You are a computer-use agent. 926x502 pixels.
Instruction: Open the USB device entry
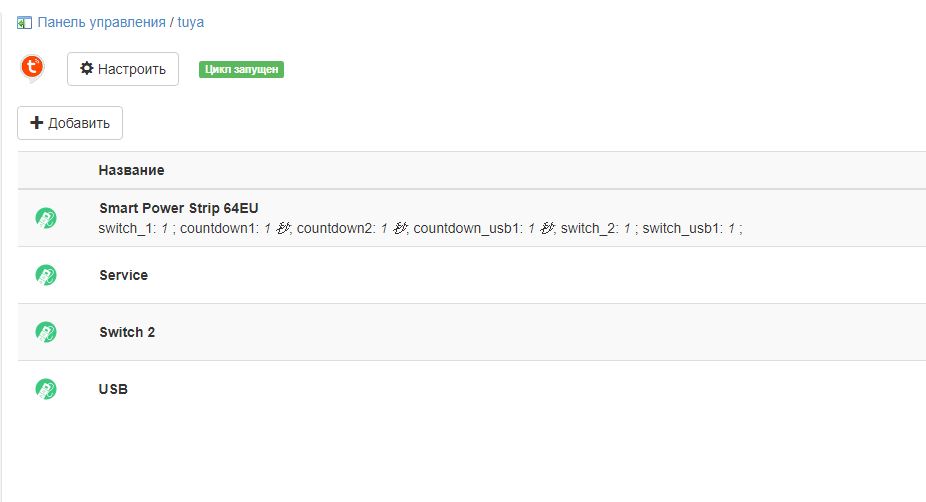[113, 389]
